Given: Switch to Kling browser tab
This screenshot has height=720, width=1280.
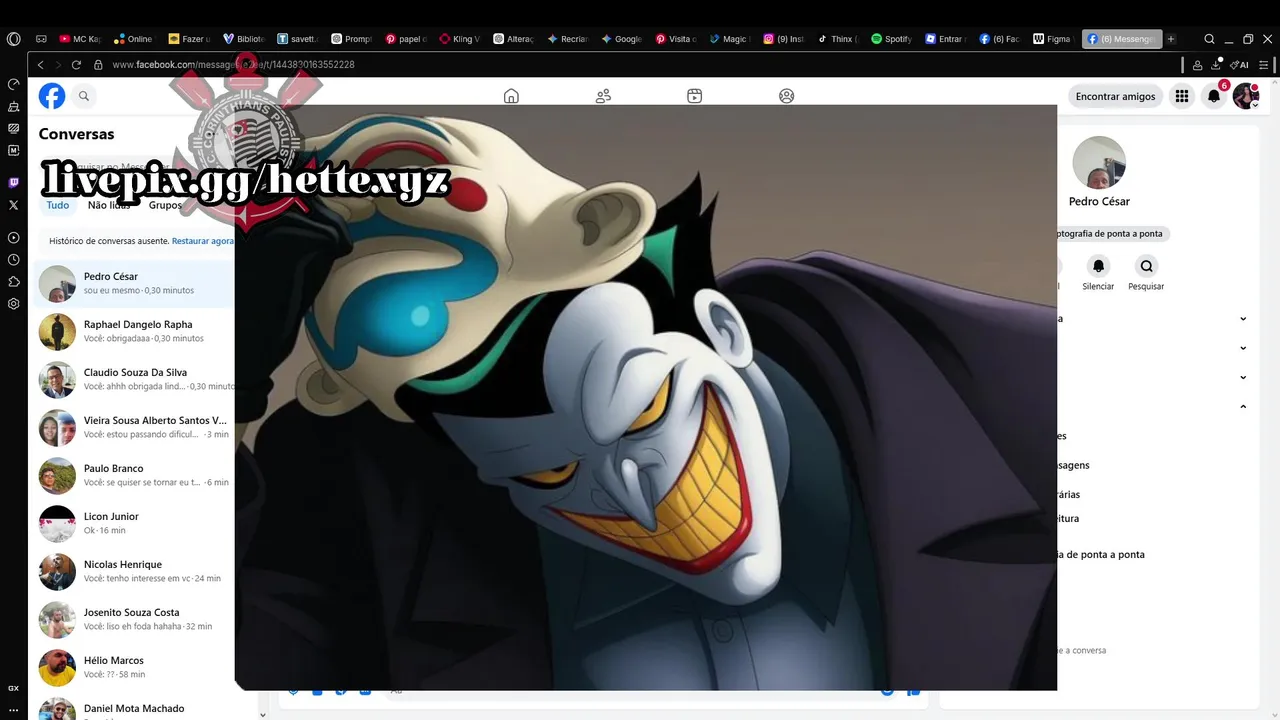Looking at the screenshot, I should tap(460, 39).
